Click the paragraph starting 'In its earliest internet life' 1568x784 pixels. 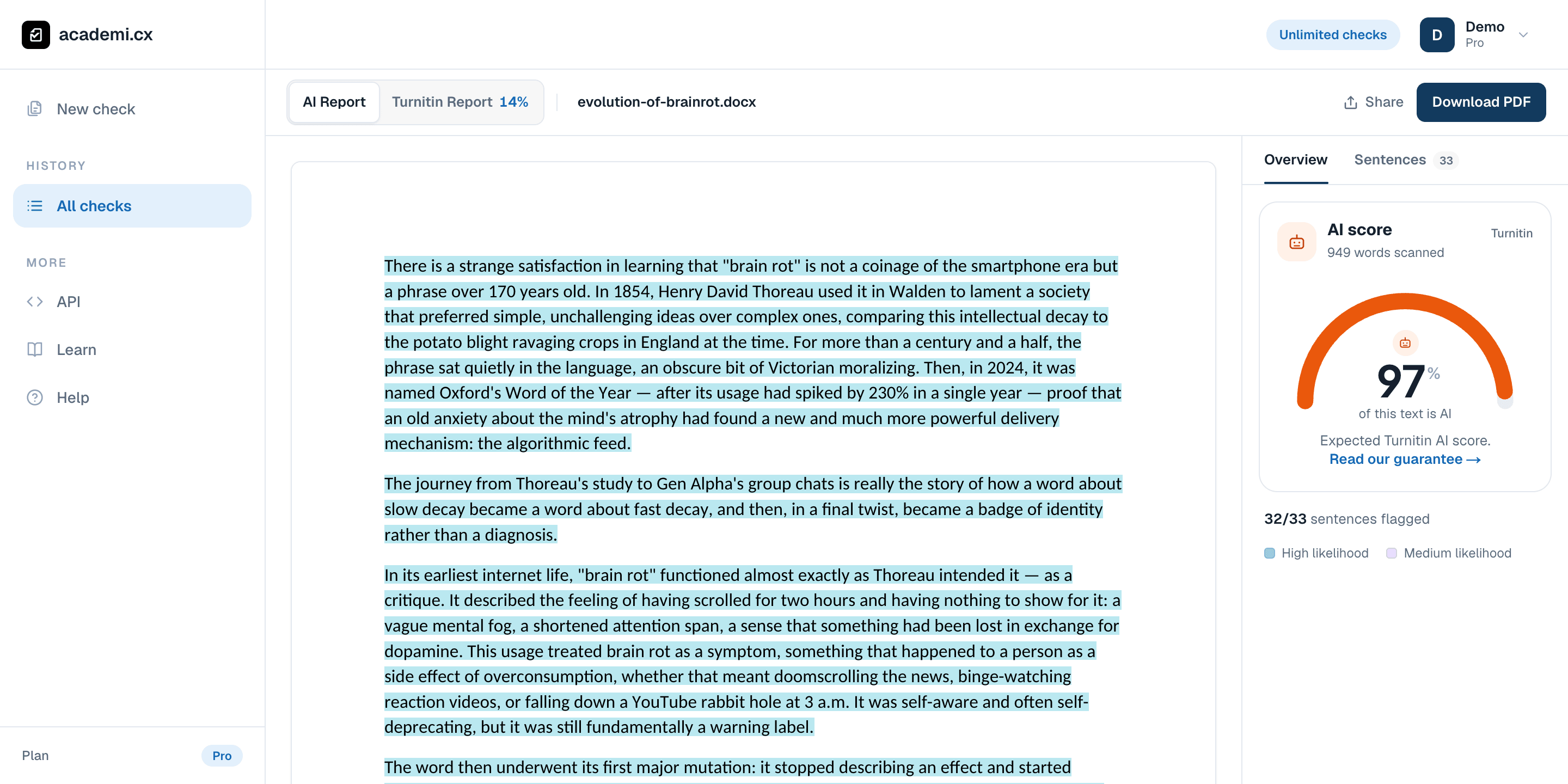752,651
